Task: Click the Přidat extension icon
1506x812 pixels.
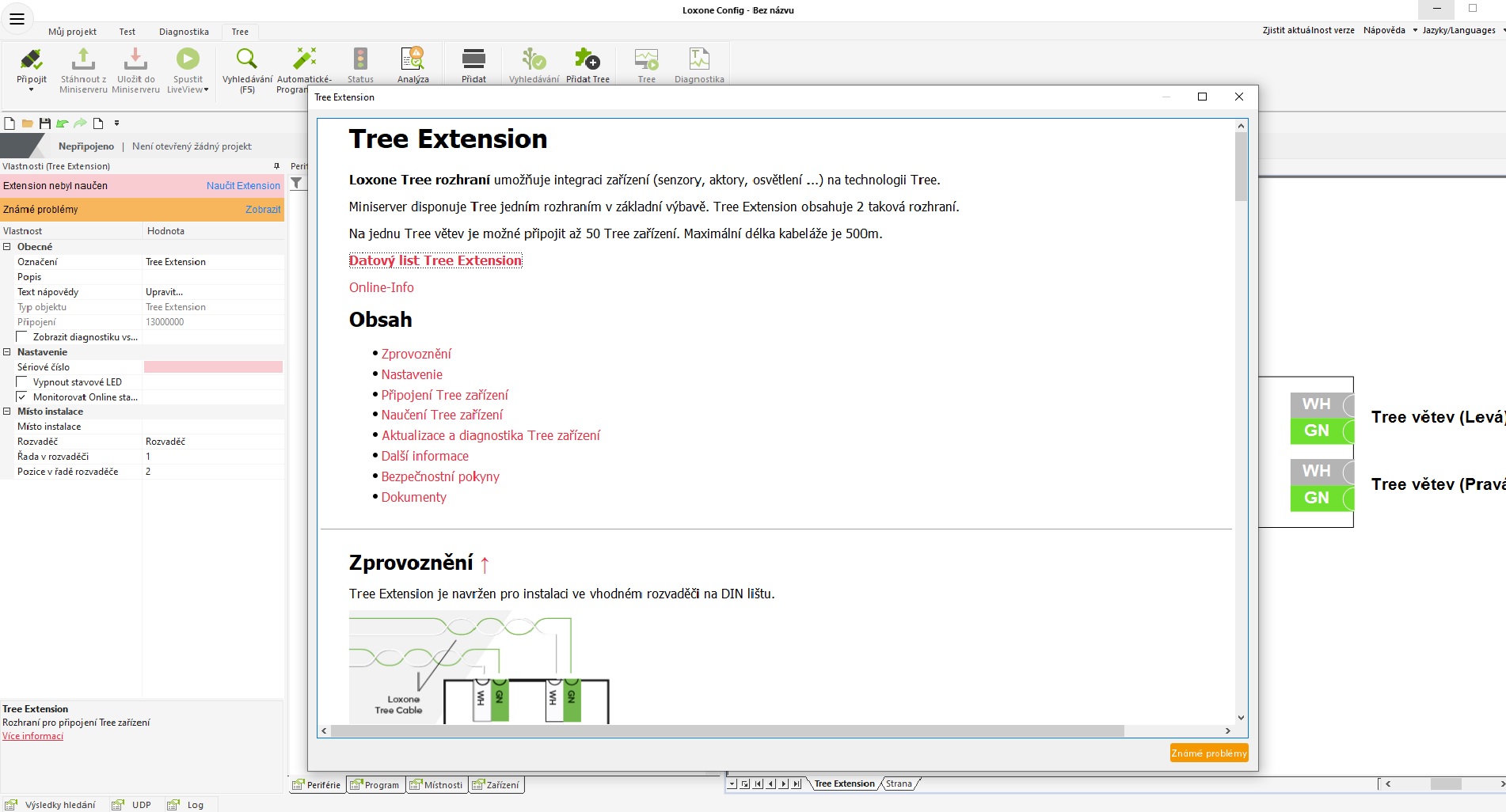Action: 473,60
